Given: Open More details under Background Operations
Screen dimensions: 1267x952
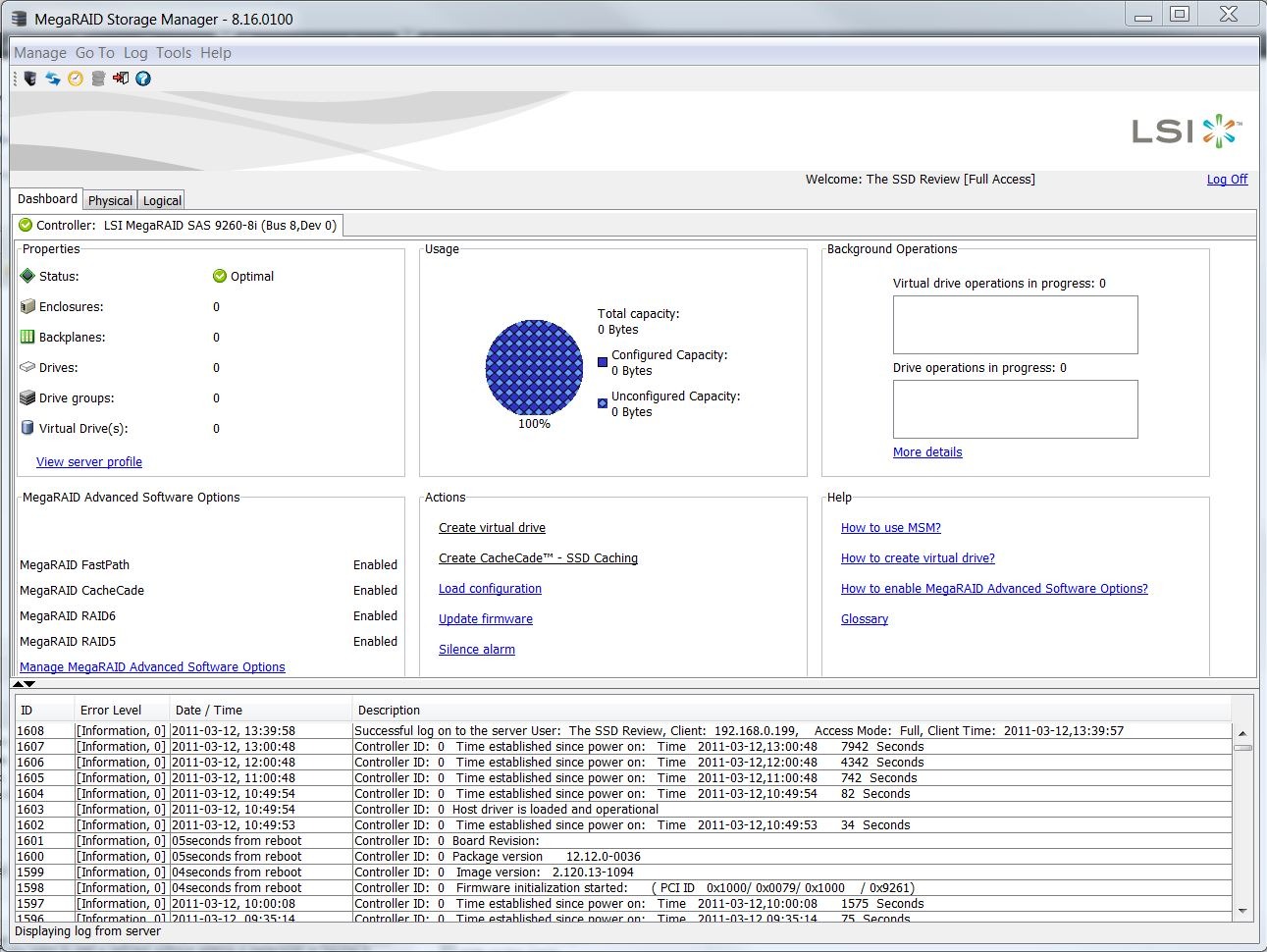Looking at the screenshot, I should point(927,452).
